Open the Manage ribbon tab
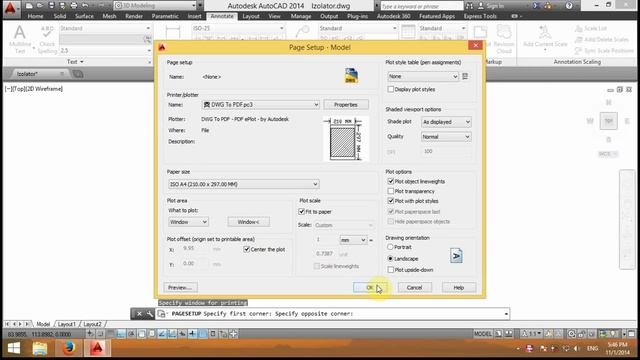The height and width of the screenshot is (360, 640). (301, 16)
